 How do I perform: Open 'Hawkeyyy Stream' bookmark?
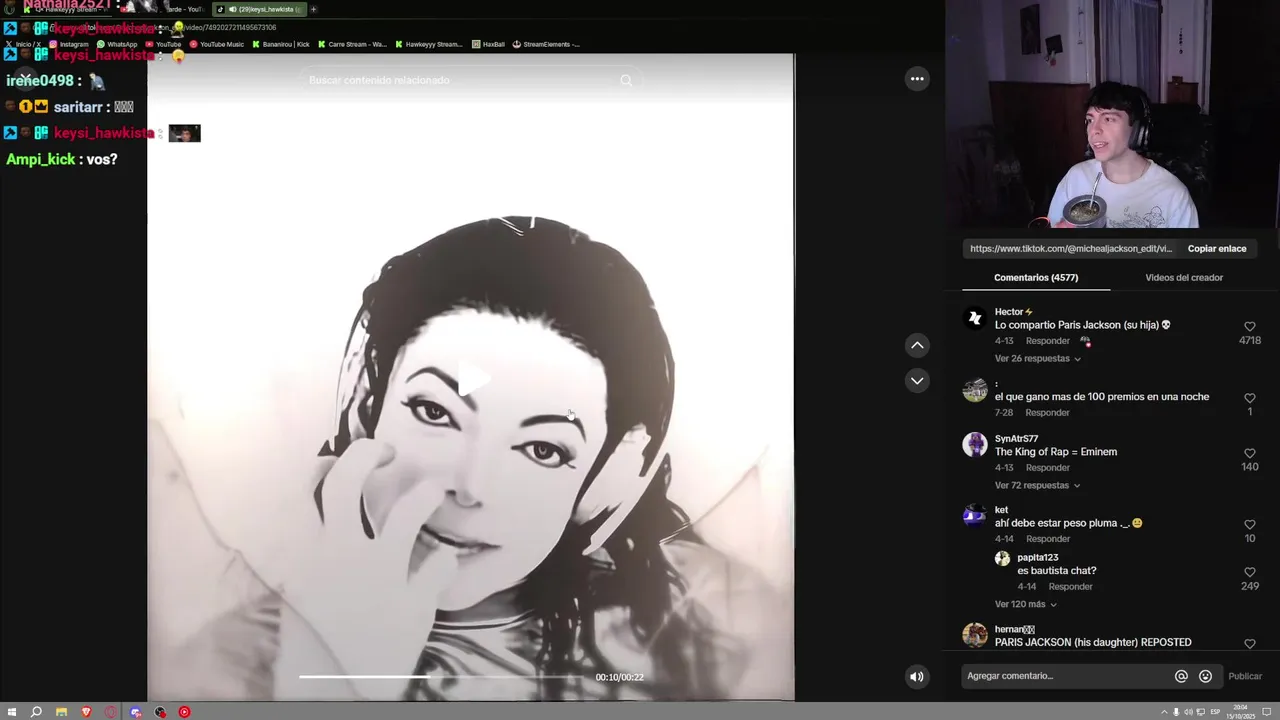pos(429,44)
